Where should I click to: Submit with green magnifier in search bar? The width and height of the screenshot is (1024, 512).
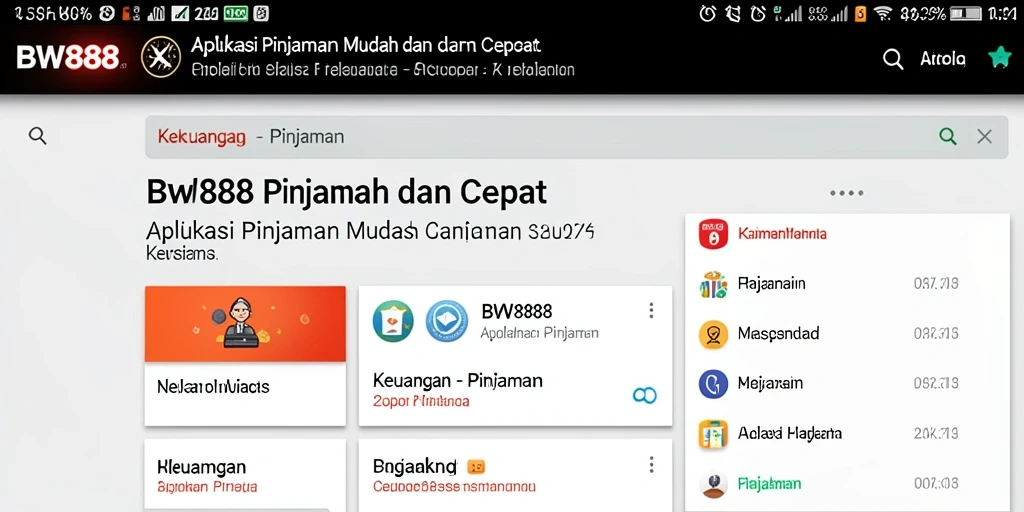948,136
